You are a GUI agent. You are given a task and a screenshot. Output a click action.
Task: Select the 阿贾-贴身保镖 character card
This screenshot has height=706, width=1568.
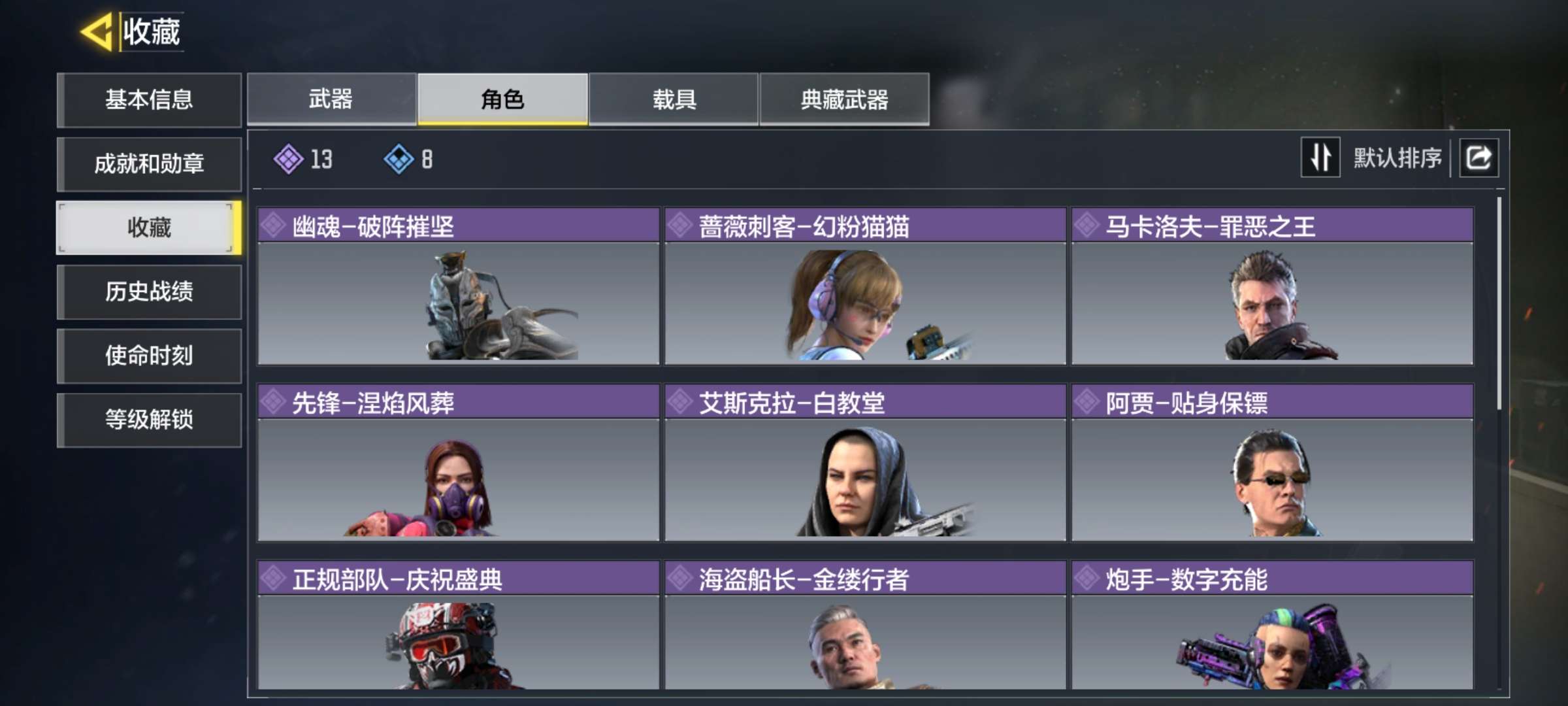(x=1272, y=462)
